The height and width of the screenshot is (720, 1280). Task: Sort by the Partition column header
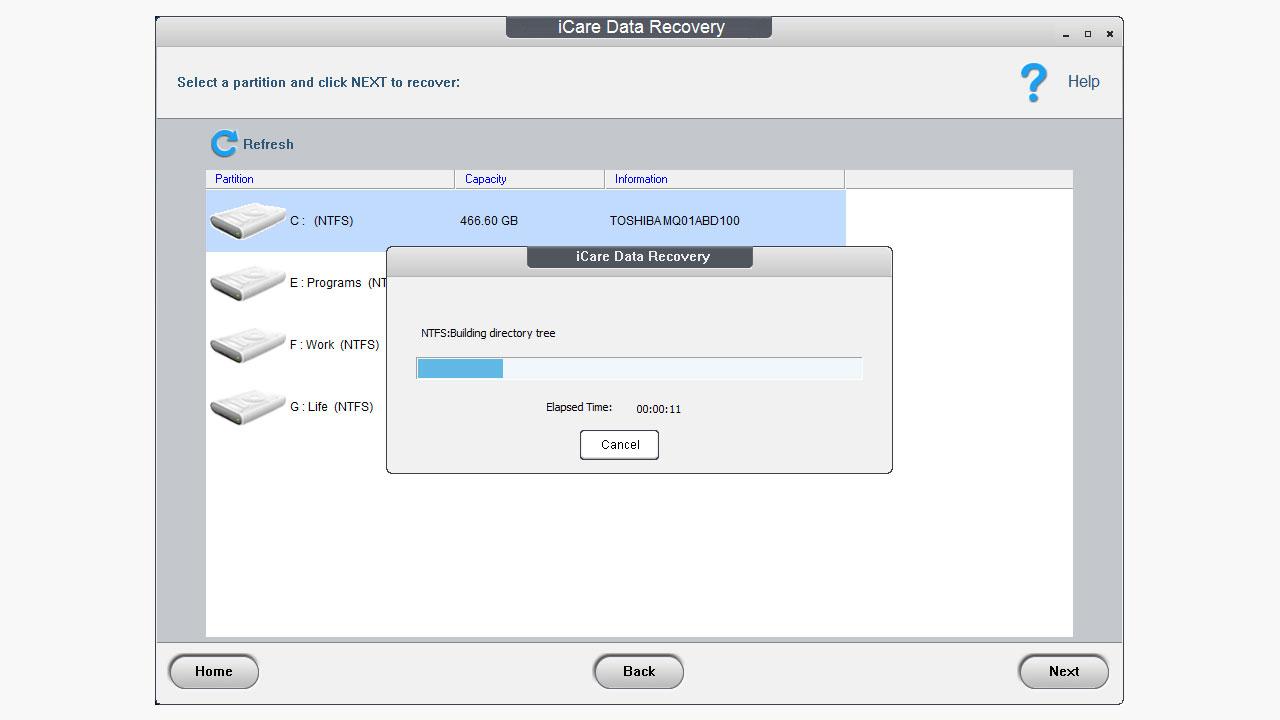pos(234,179)
